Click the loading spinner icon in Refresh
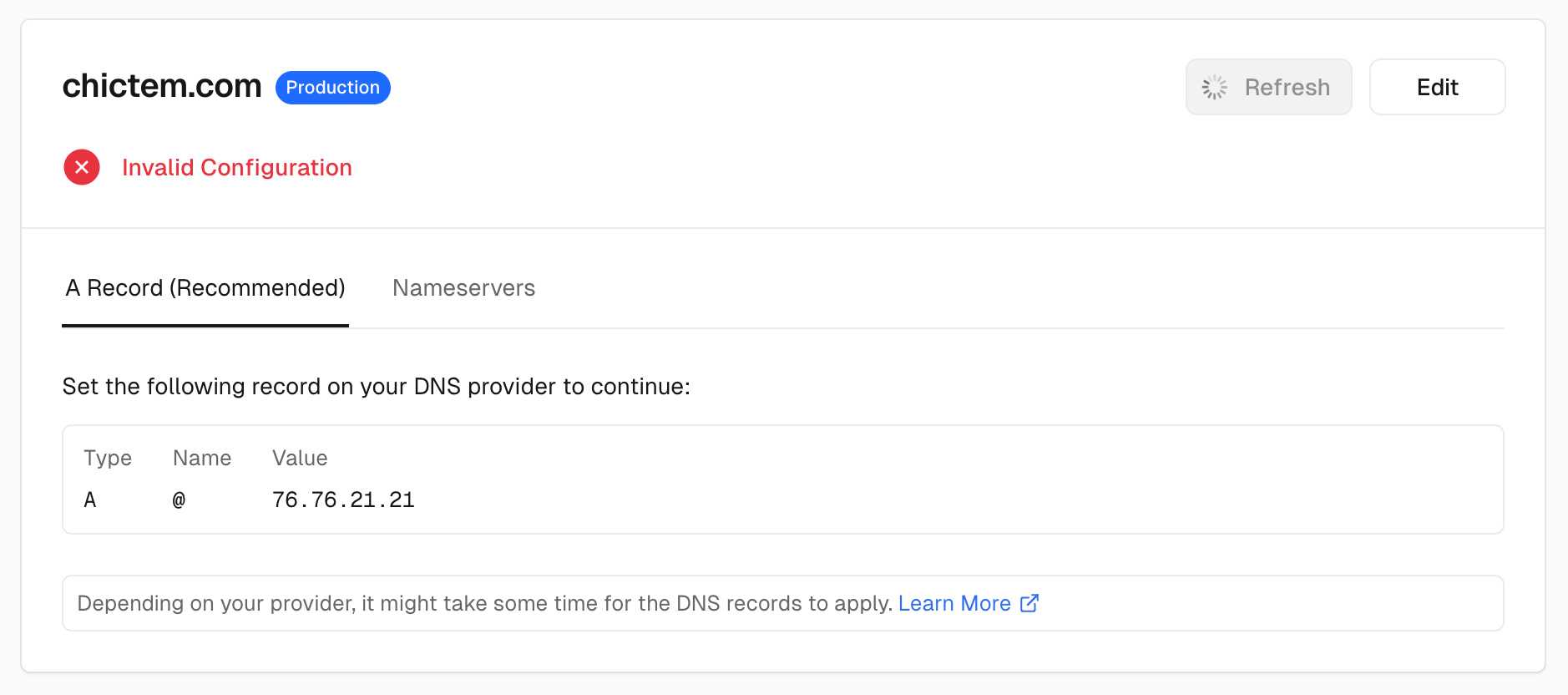The height and width of the screenshot is (695, 1568). (1214, 87)
